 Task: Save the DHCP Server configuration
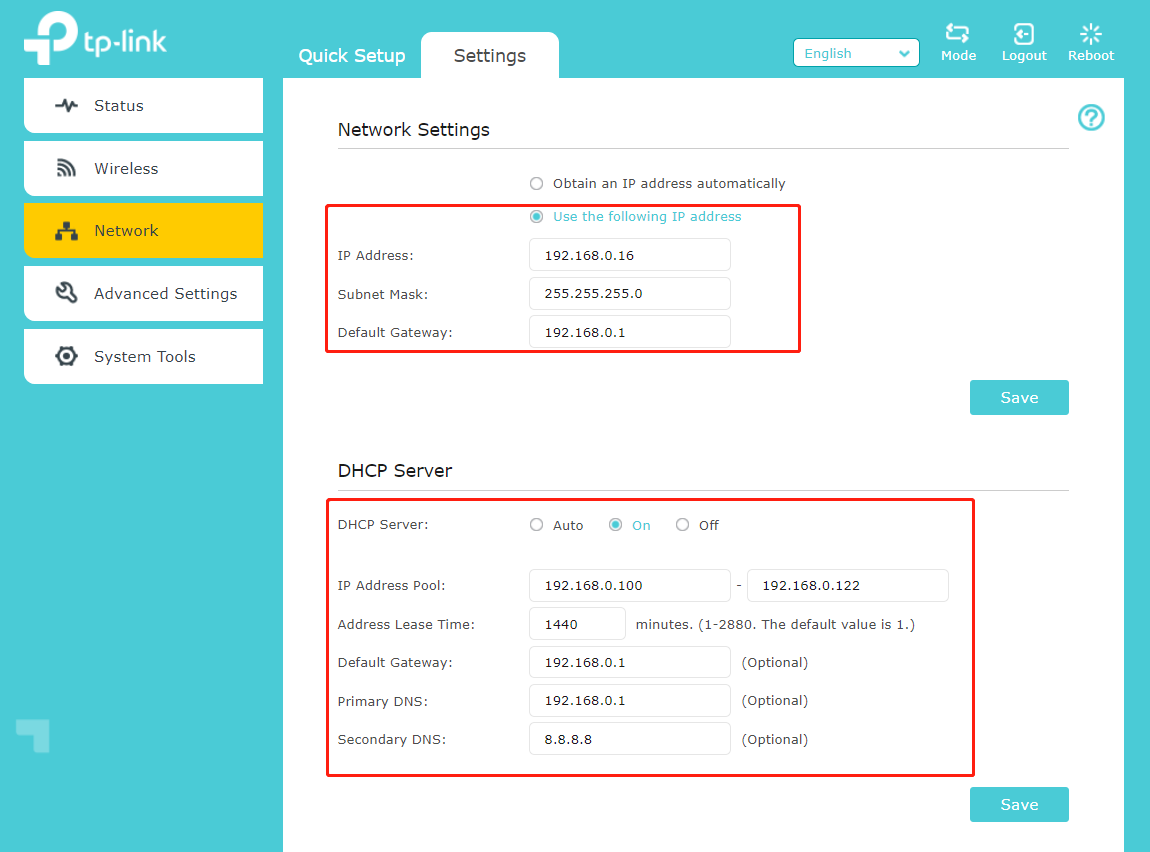[1019, 804]
